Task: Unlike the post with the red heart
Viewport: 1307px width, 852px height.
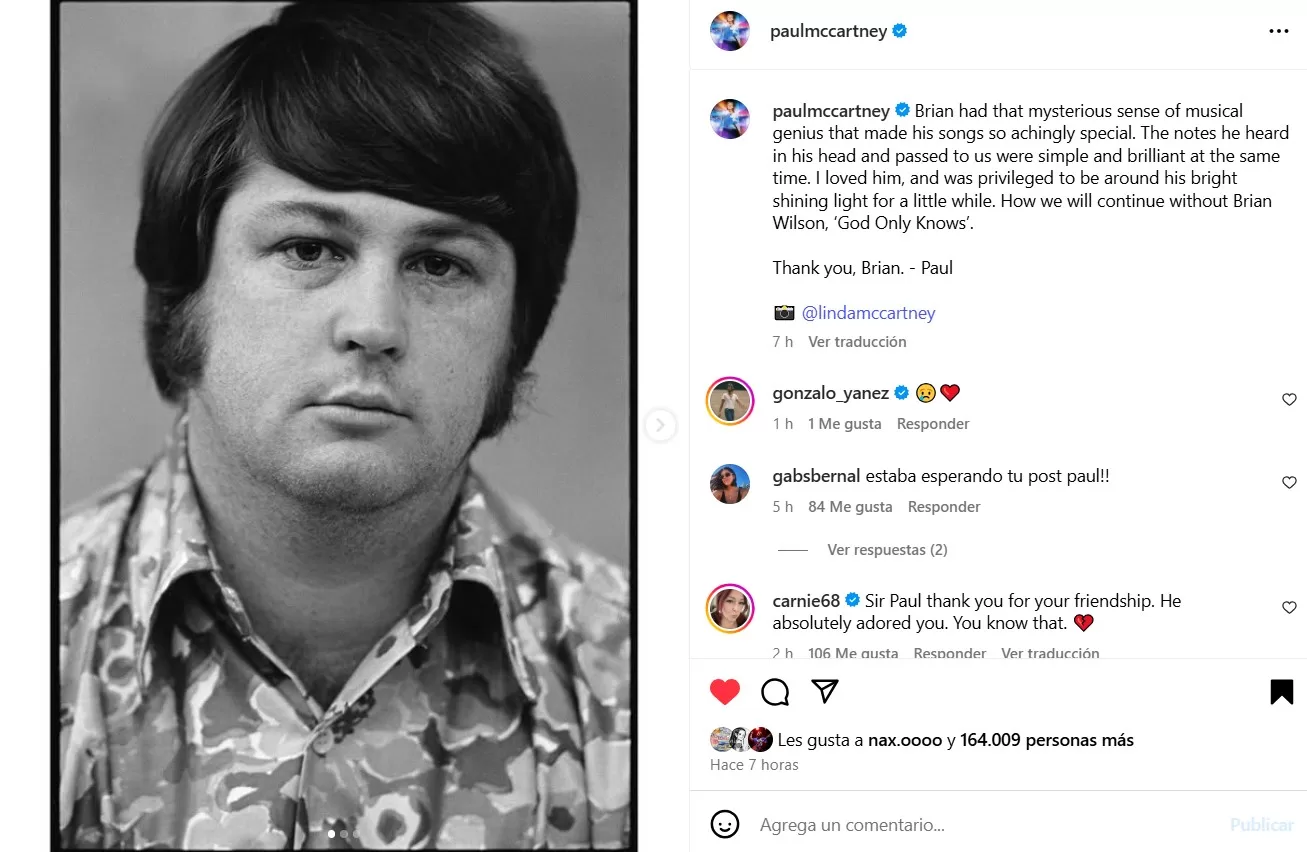Action: click(x=725, y=691)
